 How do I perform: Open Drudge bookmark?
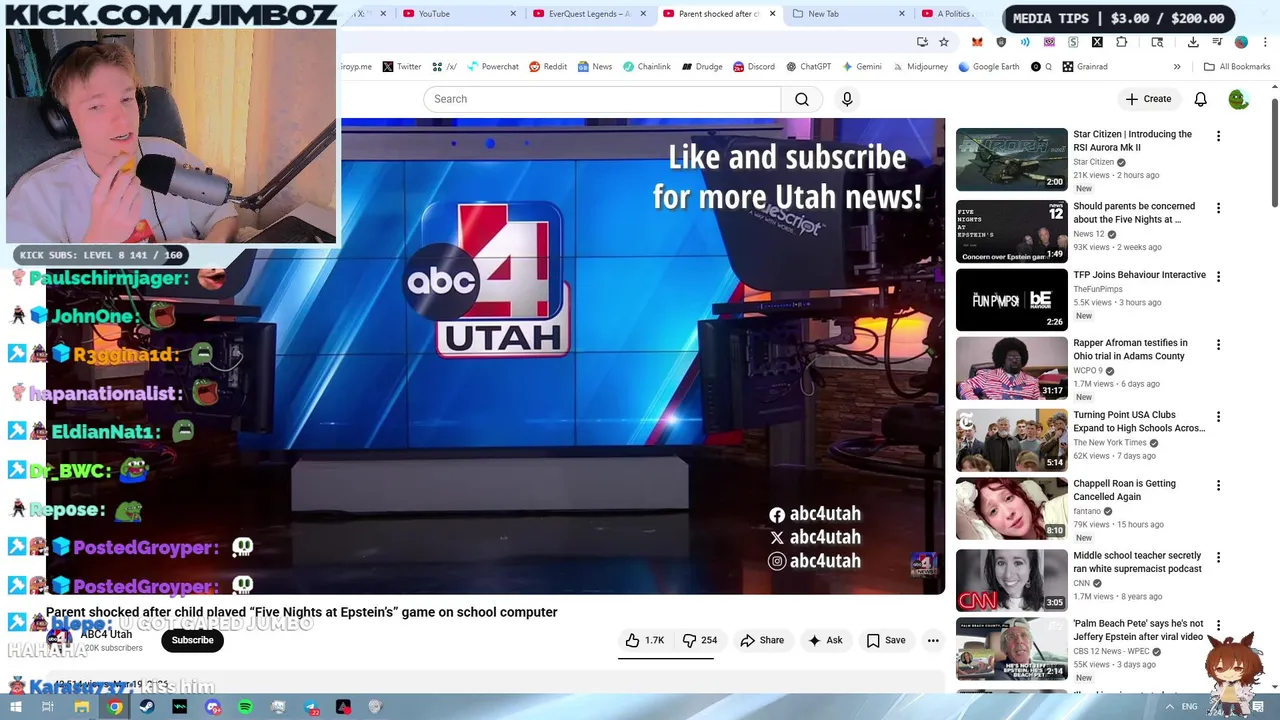(702, 67)
